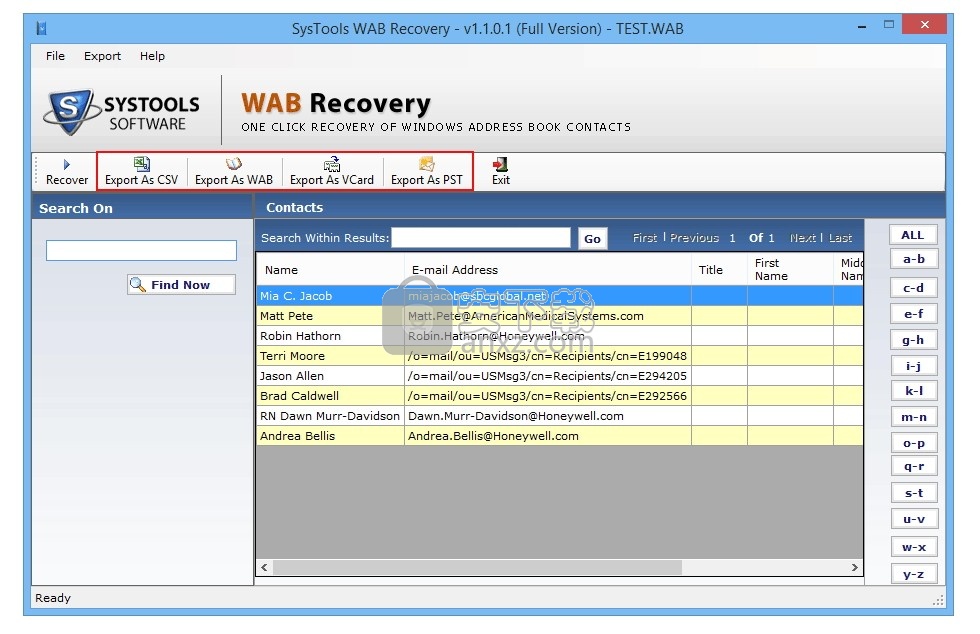Click email cell ending E294205
This screenshot has height=634, width=980.
click(548, 376)
